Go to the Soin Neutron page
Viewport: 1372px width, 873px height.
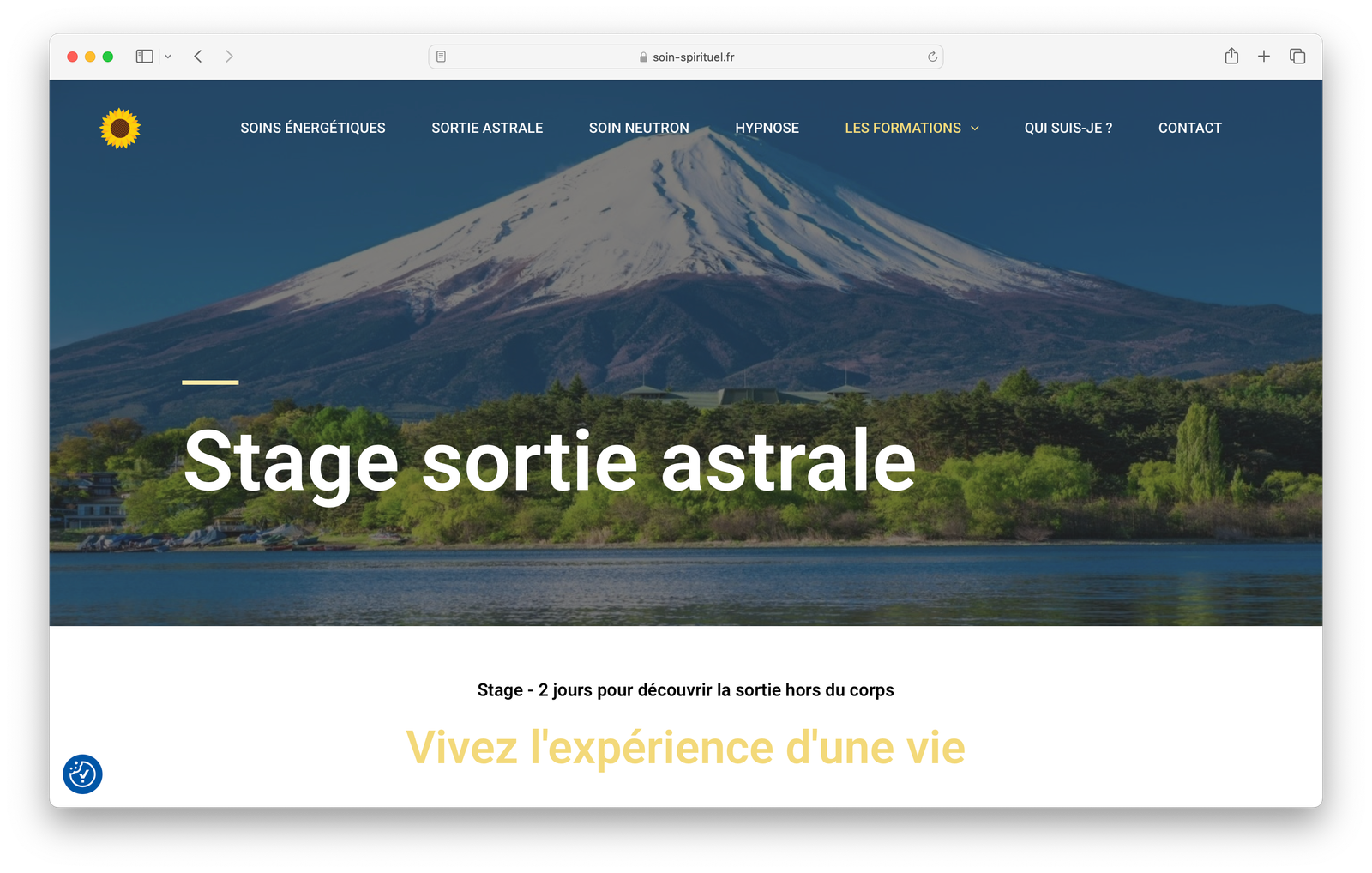pyautogui.click(x=639, y=128)
